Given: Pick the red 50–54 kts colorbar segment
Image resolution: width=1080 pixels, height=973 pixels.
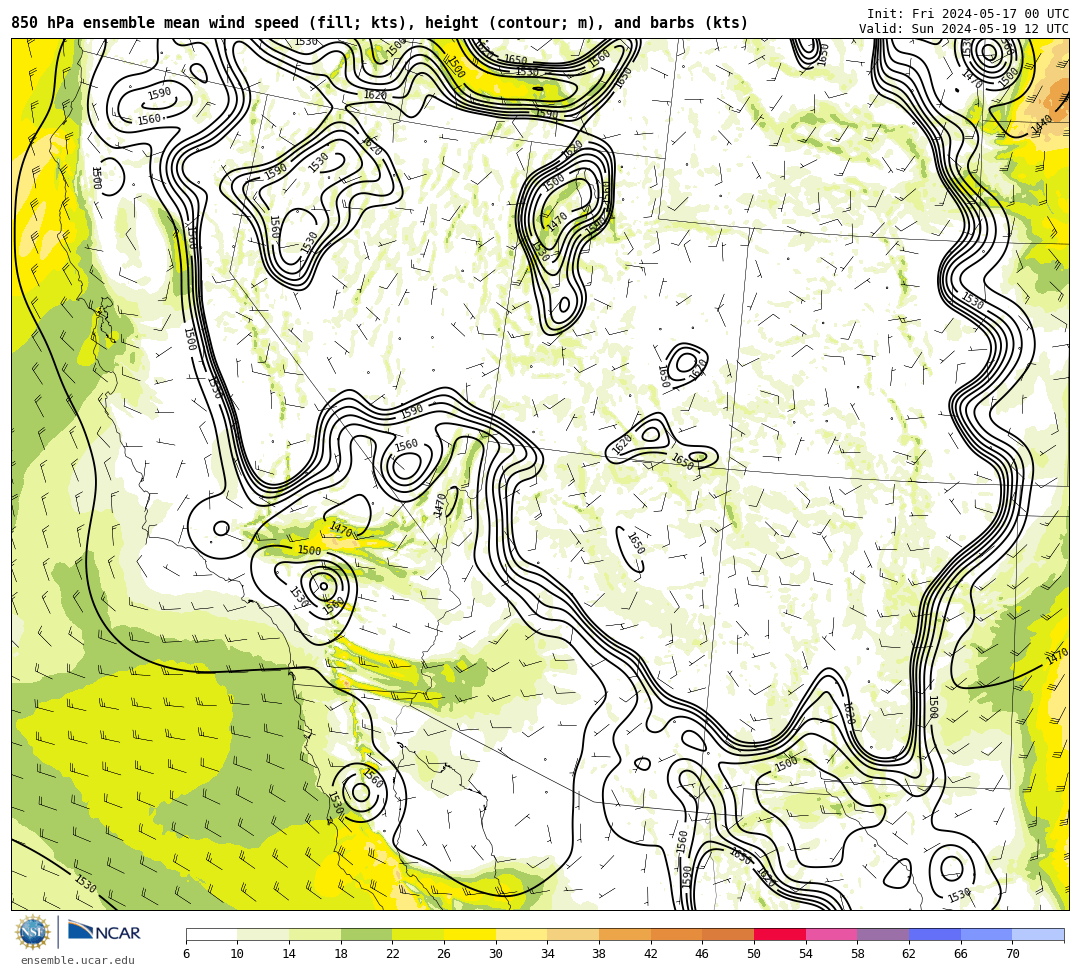Looking at the screenshot, I should [x=780, y=934].
